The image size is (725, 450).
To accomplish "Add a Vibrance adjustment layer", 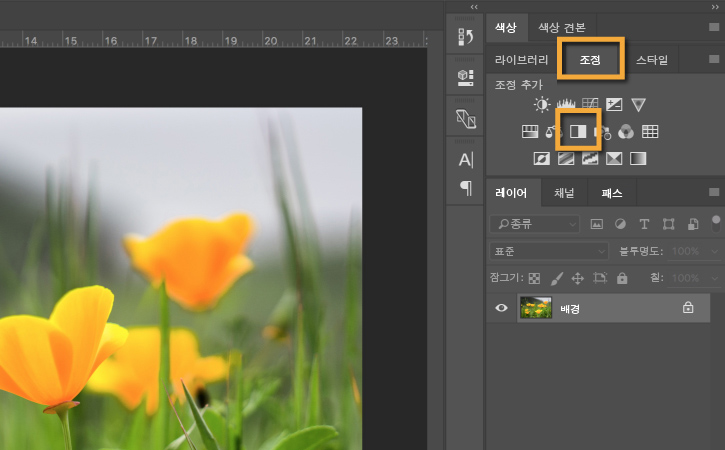I will (639, 105).
